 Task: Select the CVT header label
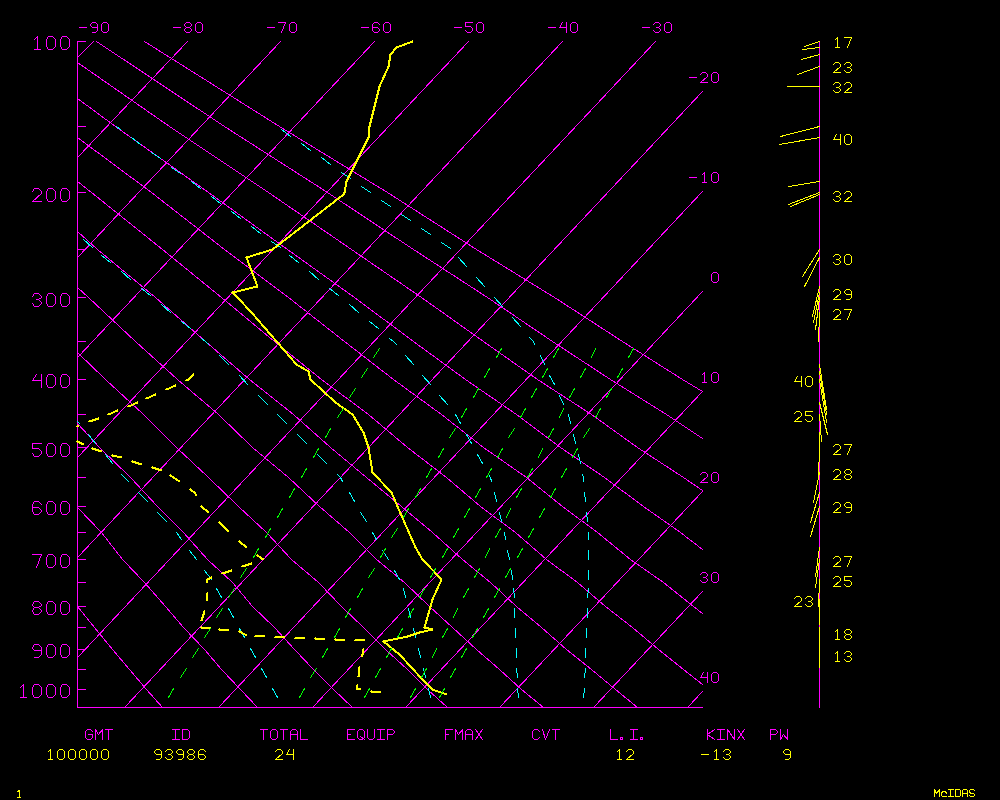pos(546,735)
